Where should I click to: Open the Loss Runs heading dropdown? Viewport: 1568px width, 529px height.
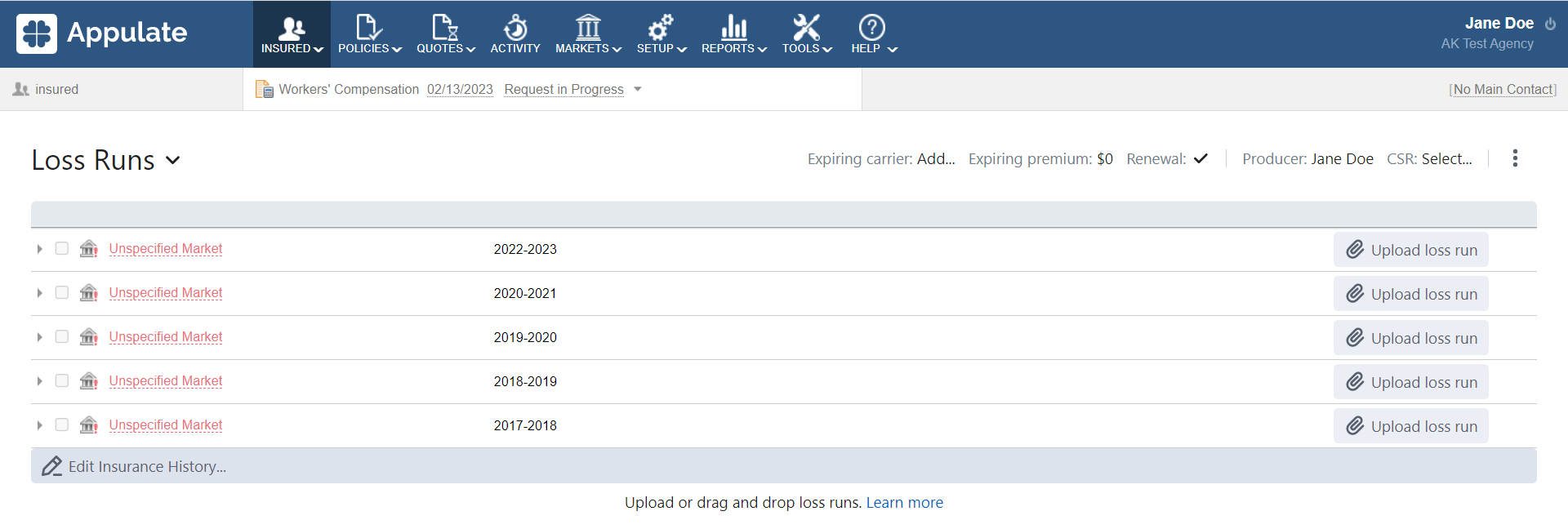172,160
